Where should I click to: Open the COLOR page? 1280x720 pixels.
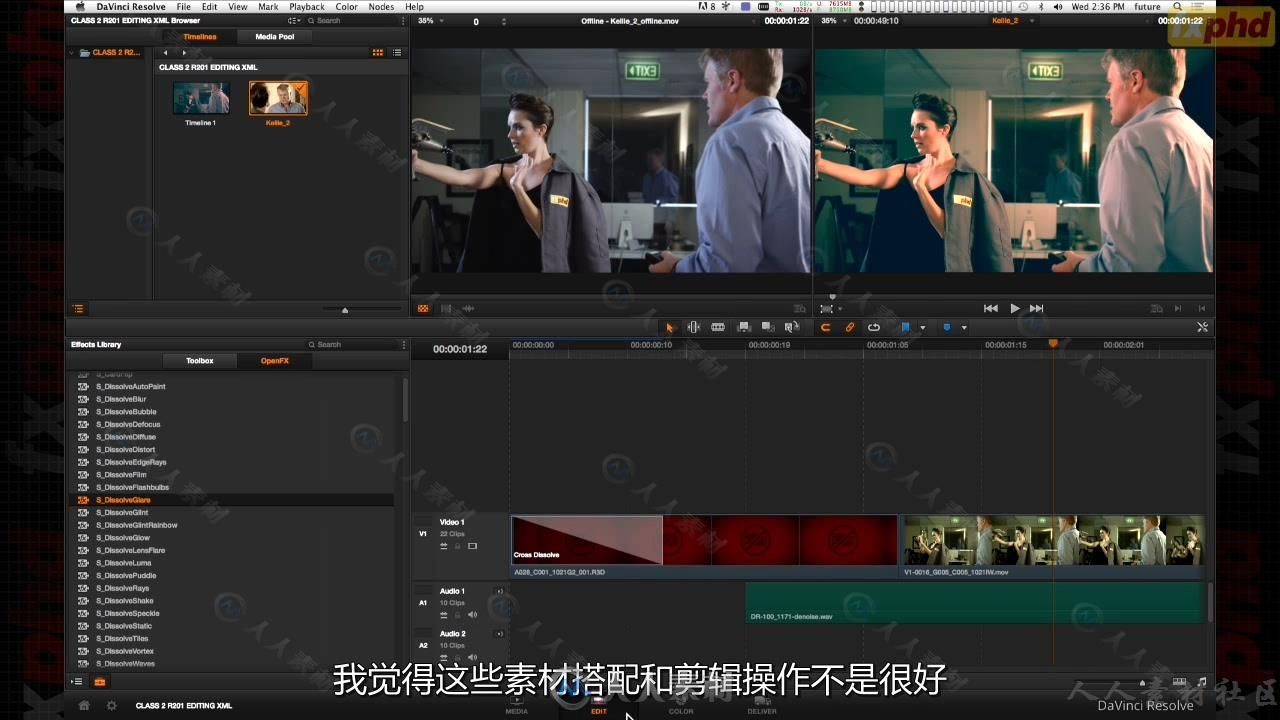pos(681,705)
